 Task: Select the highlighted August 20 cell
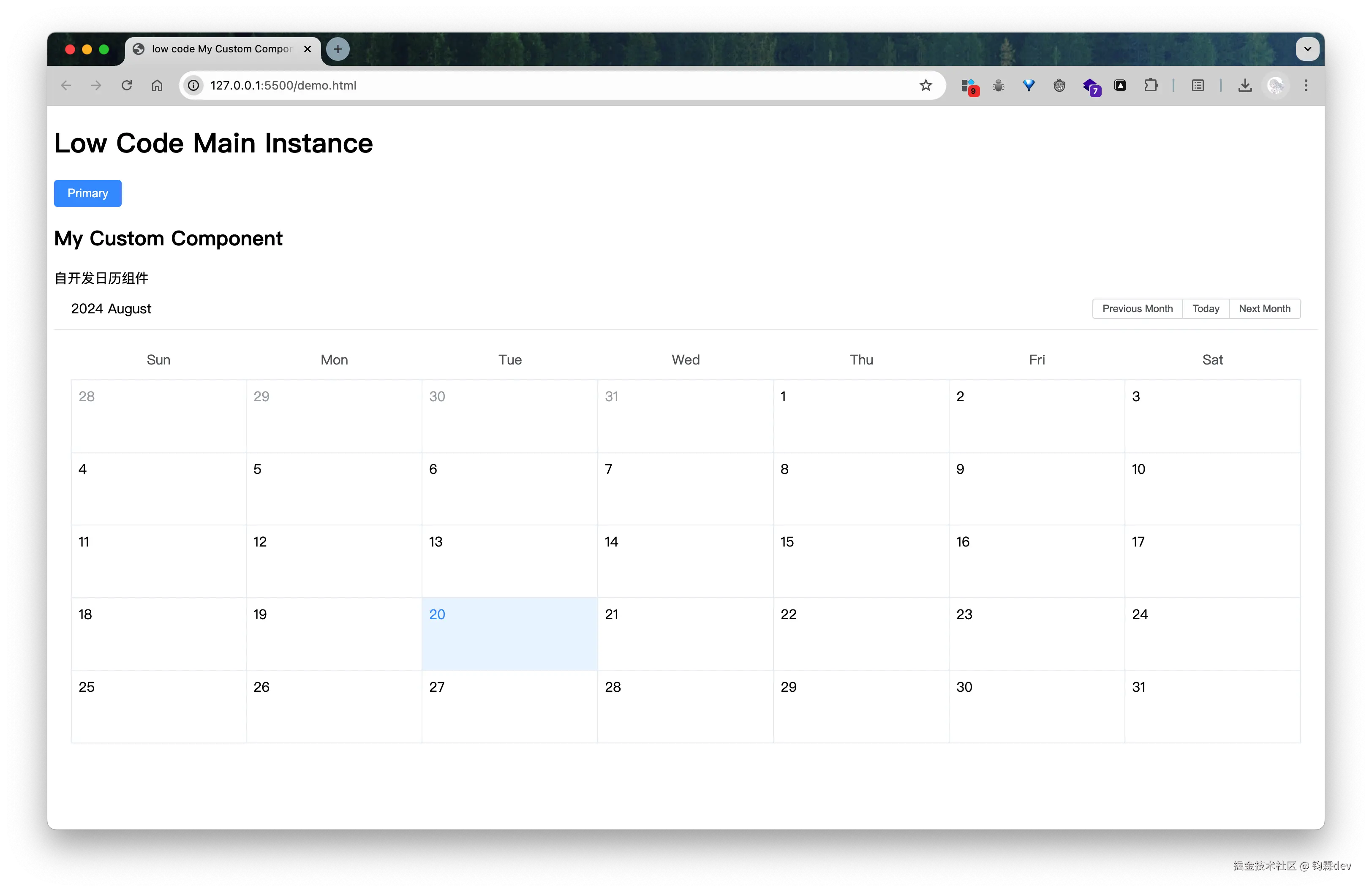pos(509,634)
